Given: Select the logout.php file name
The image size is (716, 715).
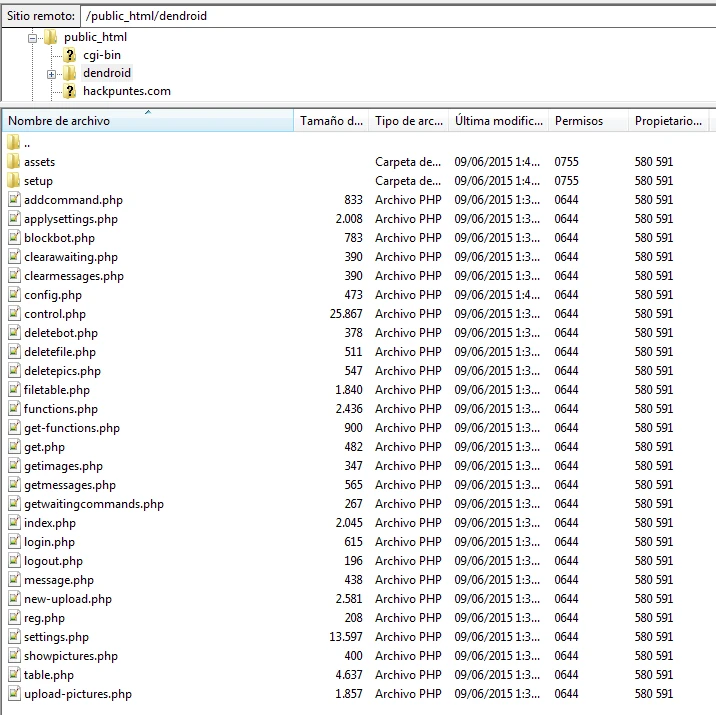Looking at the screenshot, I should pyautogui.click(x=53, y=561).
